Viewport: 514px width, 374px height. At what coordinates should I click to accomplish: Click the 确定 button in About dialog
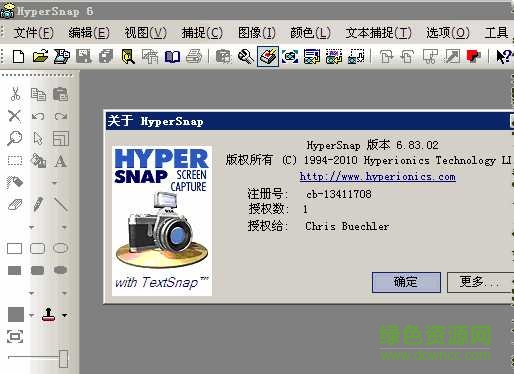pyautogui.click(x=406, y=282)
